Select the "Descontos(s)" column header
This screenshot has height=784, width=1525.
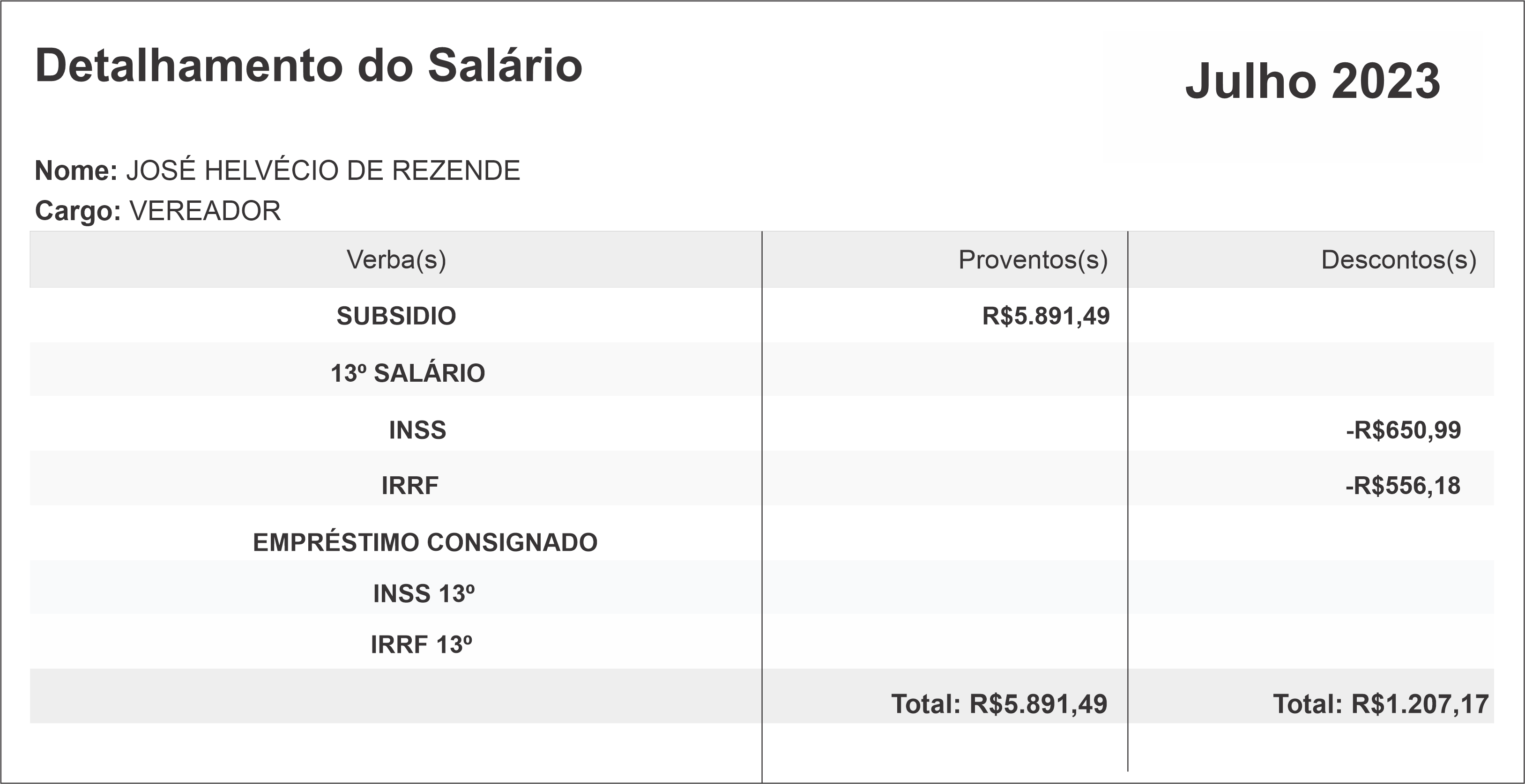click(1399, 260)
